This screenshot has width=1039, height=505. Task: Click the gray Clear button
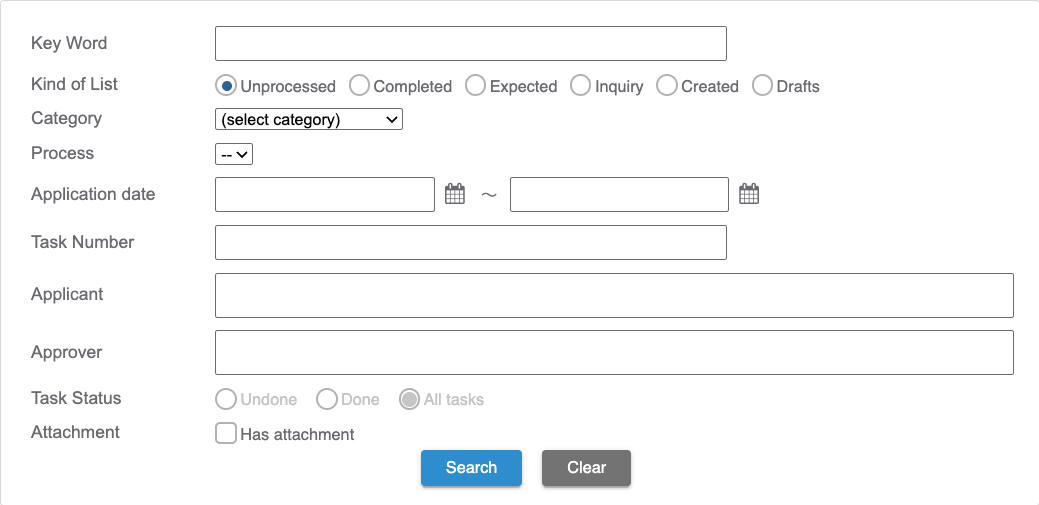pos(586,468)
